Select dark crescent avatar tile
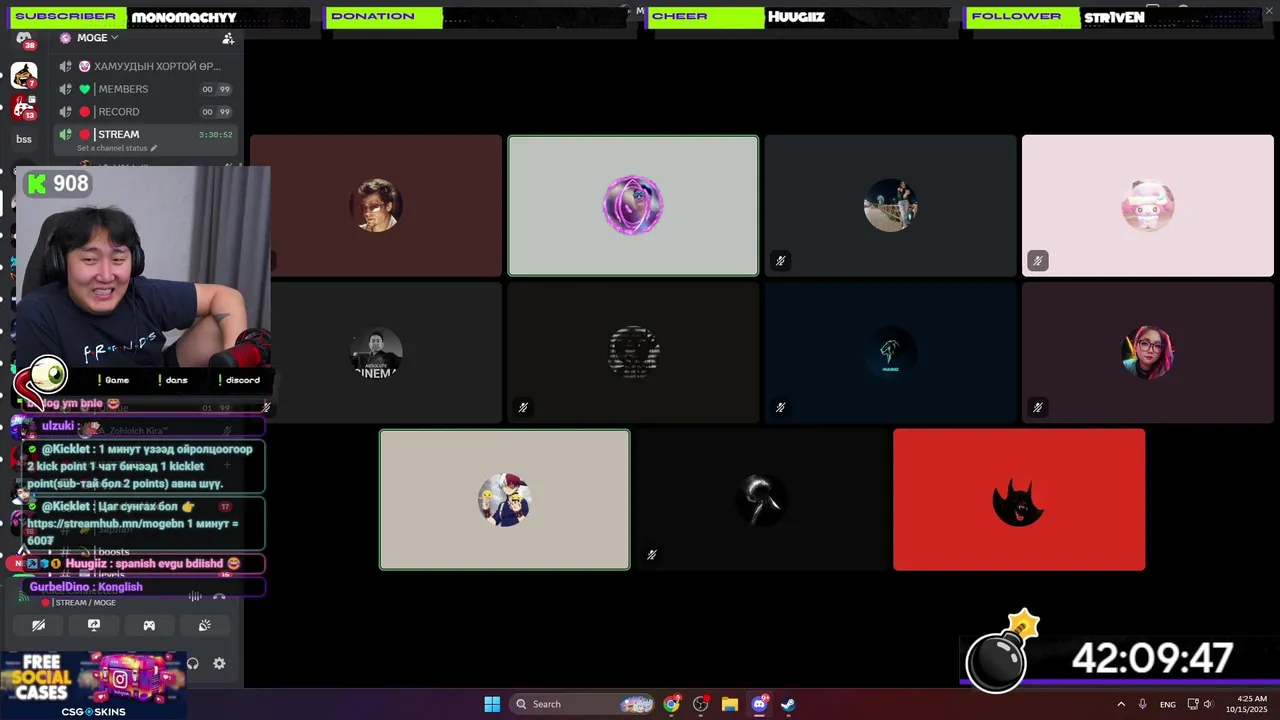 click(x=762, y=500)
